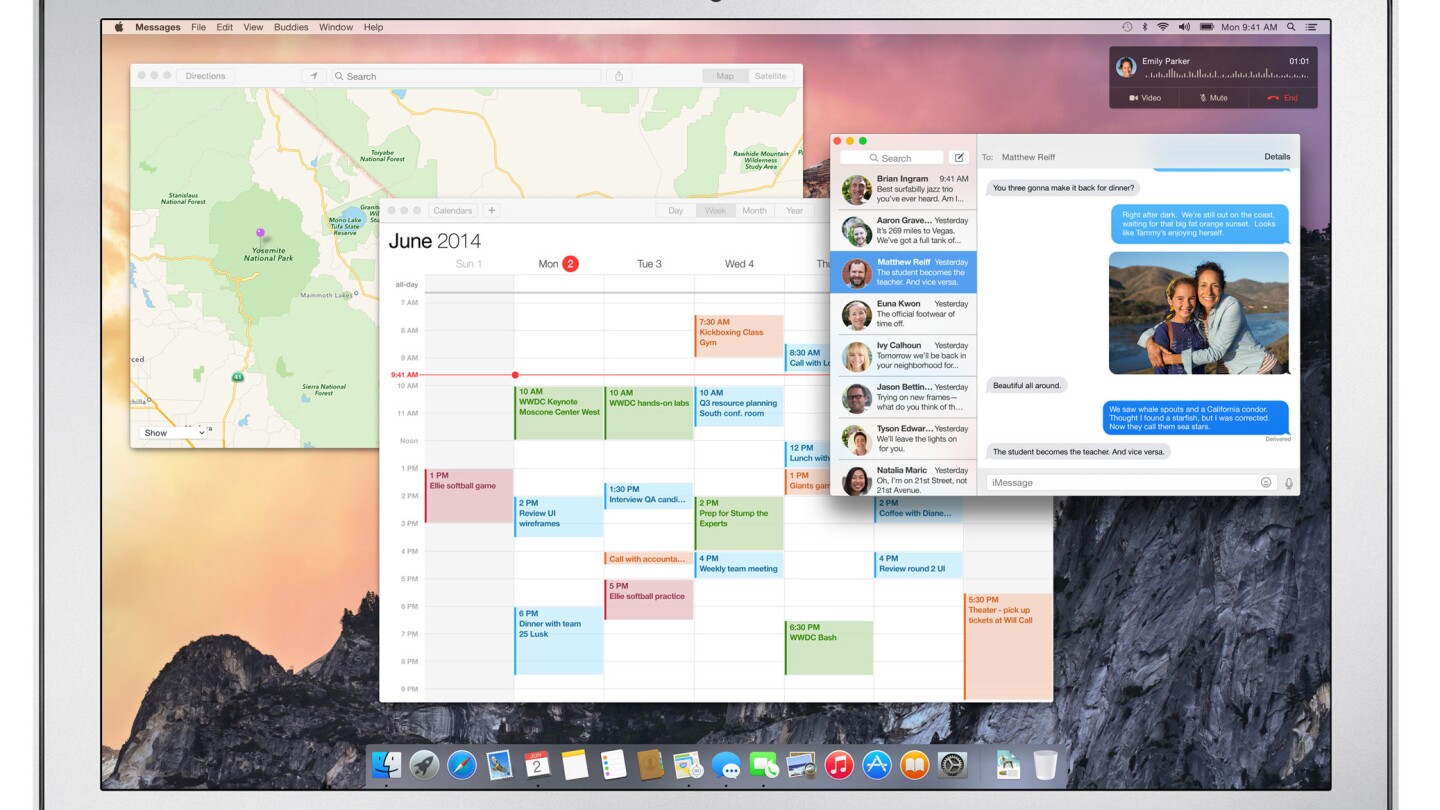Viewport: 1440px width, 810px height.
Task: Switch Maps to Satellite view
Action: click(x=770, y=76)
